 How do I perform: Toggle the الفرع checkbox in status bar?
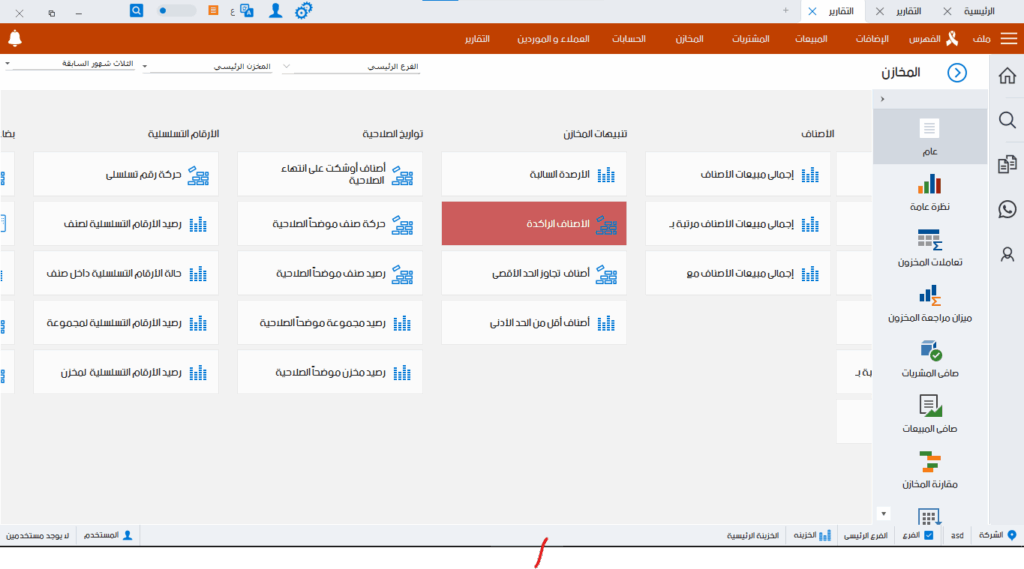coord(929,536)
